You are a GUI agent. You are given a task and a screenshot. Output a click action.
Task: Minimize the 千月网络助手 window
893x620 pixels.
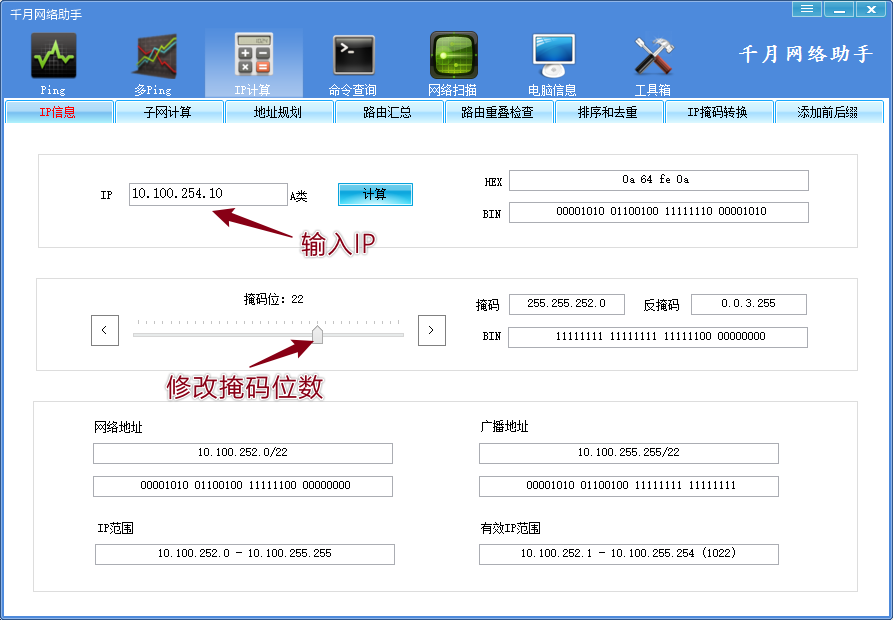pos(839,9)
